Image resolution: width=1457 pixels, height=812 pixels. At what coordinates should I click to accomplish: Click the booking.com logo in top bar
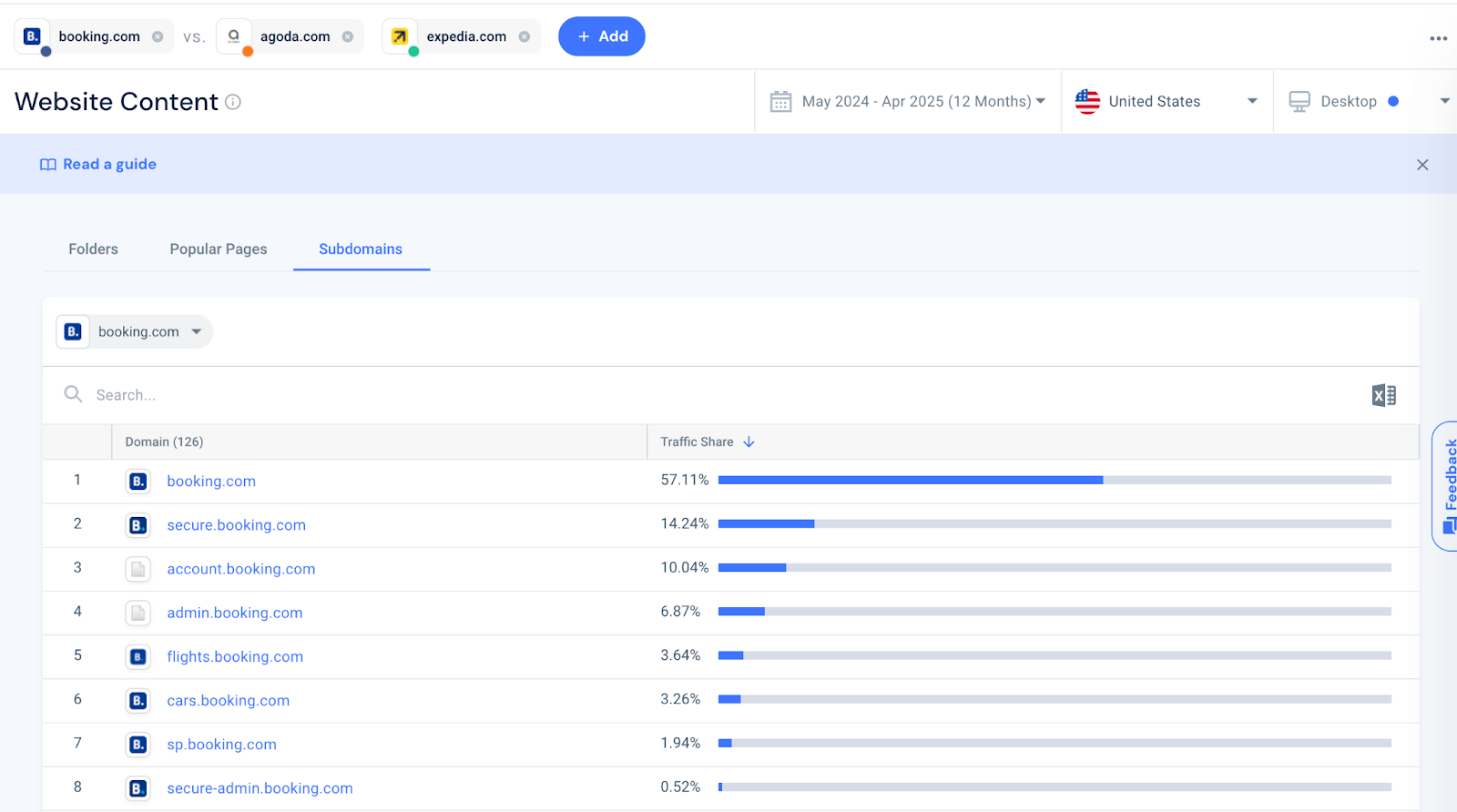pos(32,36)
